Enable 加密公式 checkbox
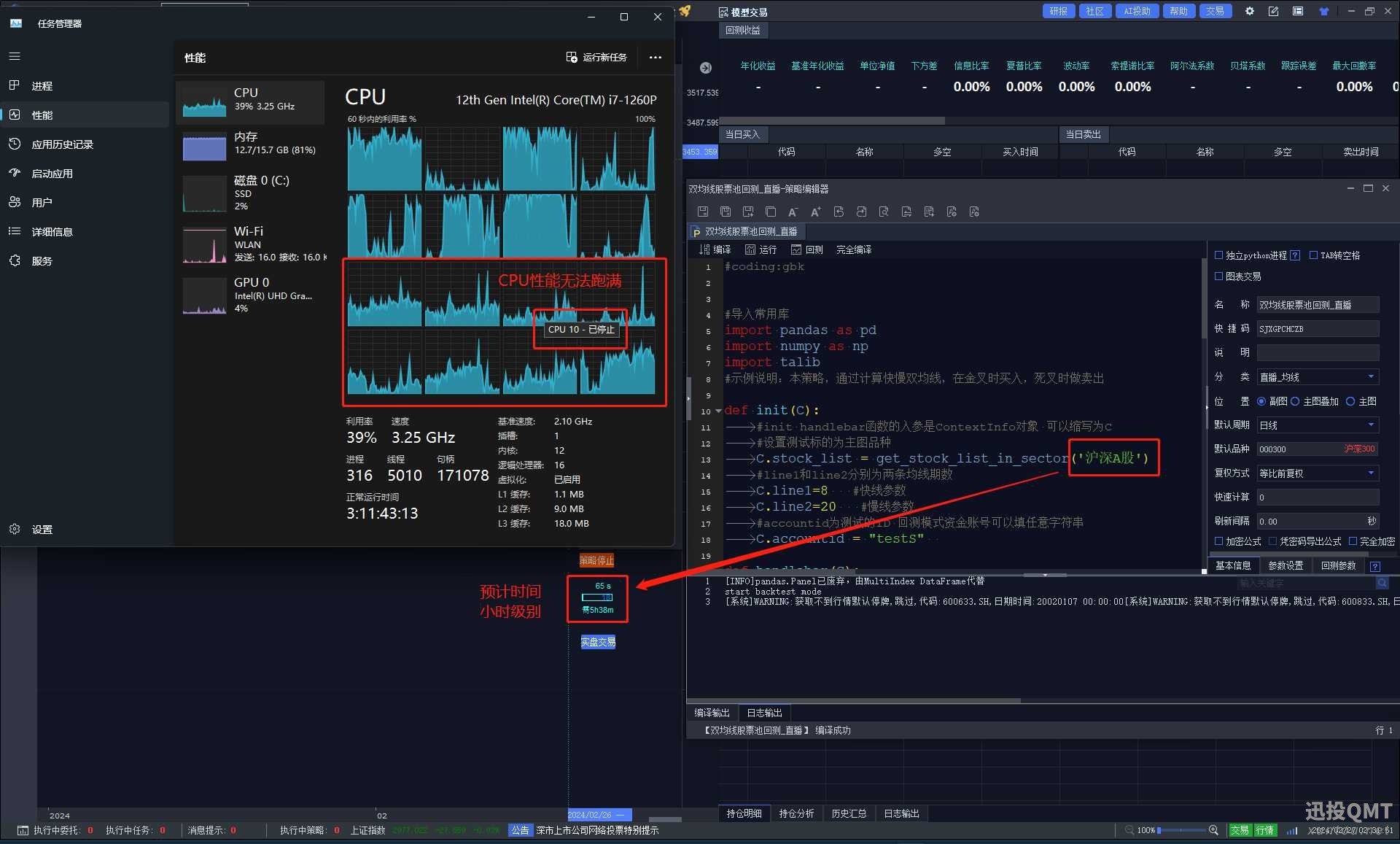 1218,541
